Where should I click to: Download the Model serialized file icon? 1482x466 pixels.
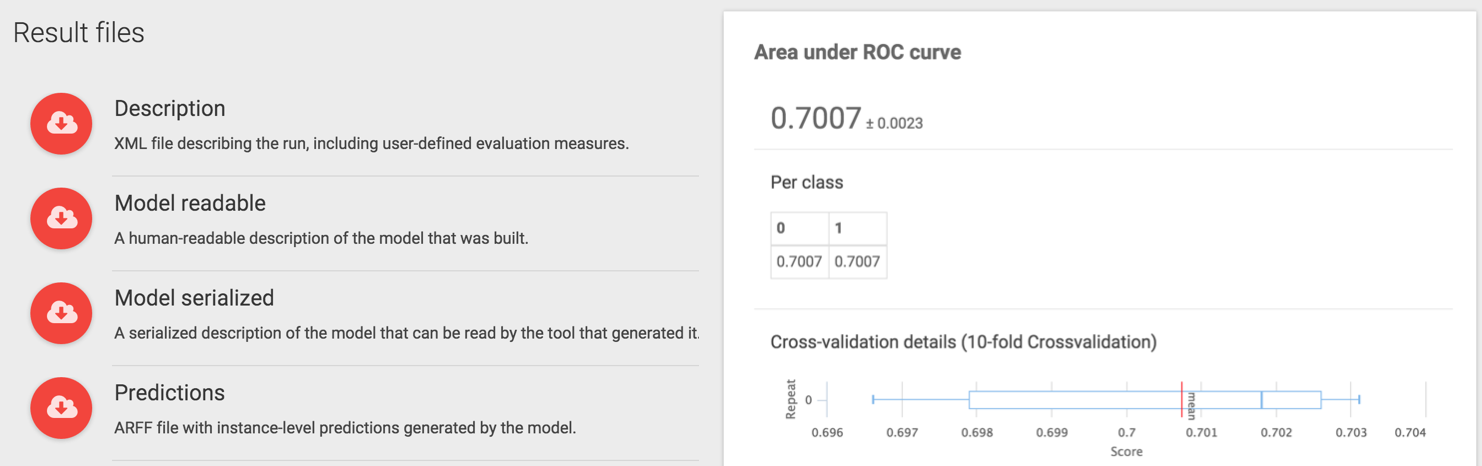[x=61, y=313]
